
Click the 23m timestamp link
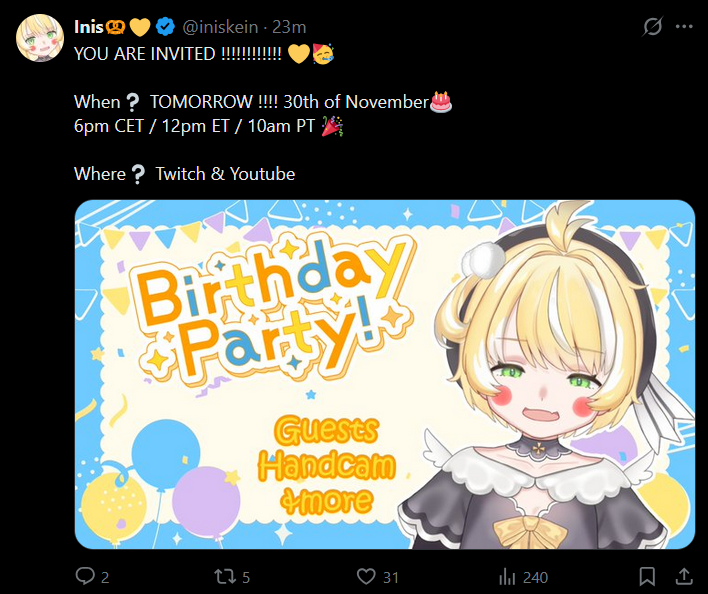pos(289,26)
